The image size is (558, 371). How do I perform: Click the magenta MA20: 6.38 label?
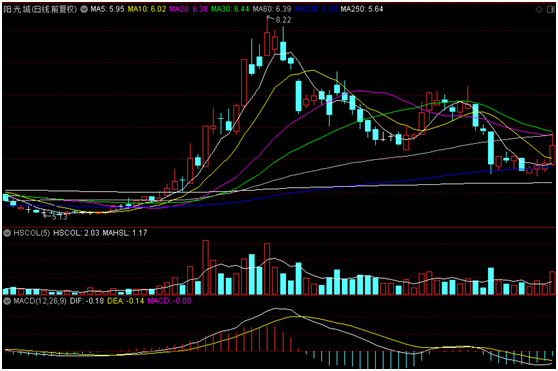click(x=188, y=9)
